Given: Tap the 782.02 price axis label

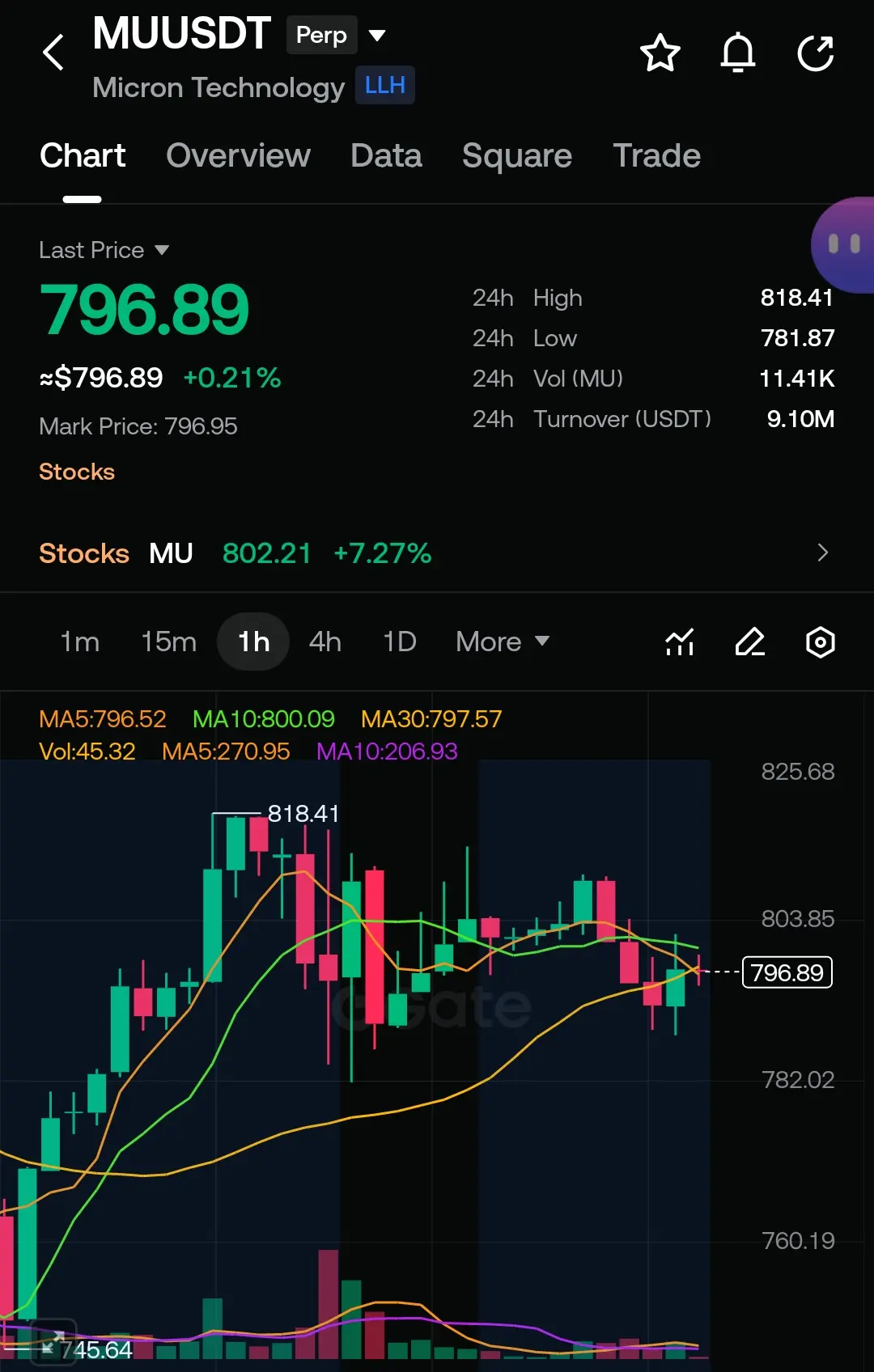Looking at the screenshot, I should point(798,1080).
